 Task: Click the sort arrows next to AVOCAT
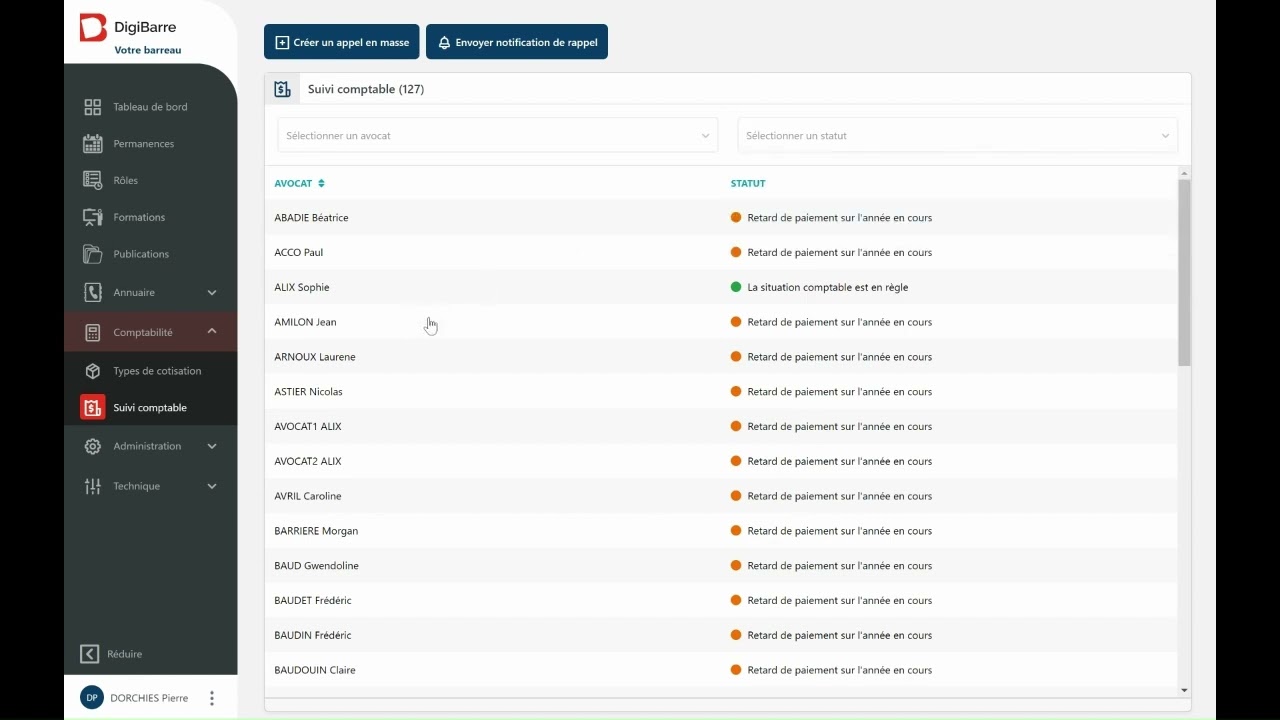[x=321, y=184]
